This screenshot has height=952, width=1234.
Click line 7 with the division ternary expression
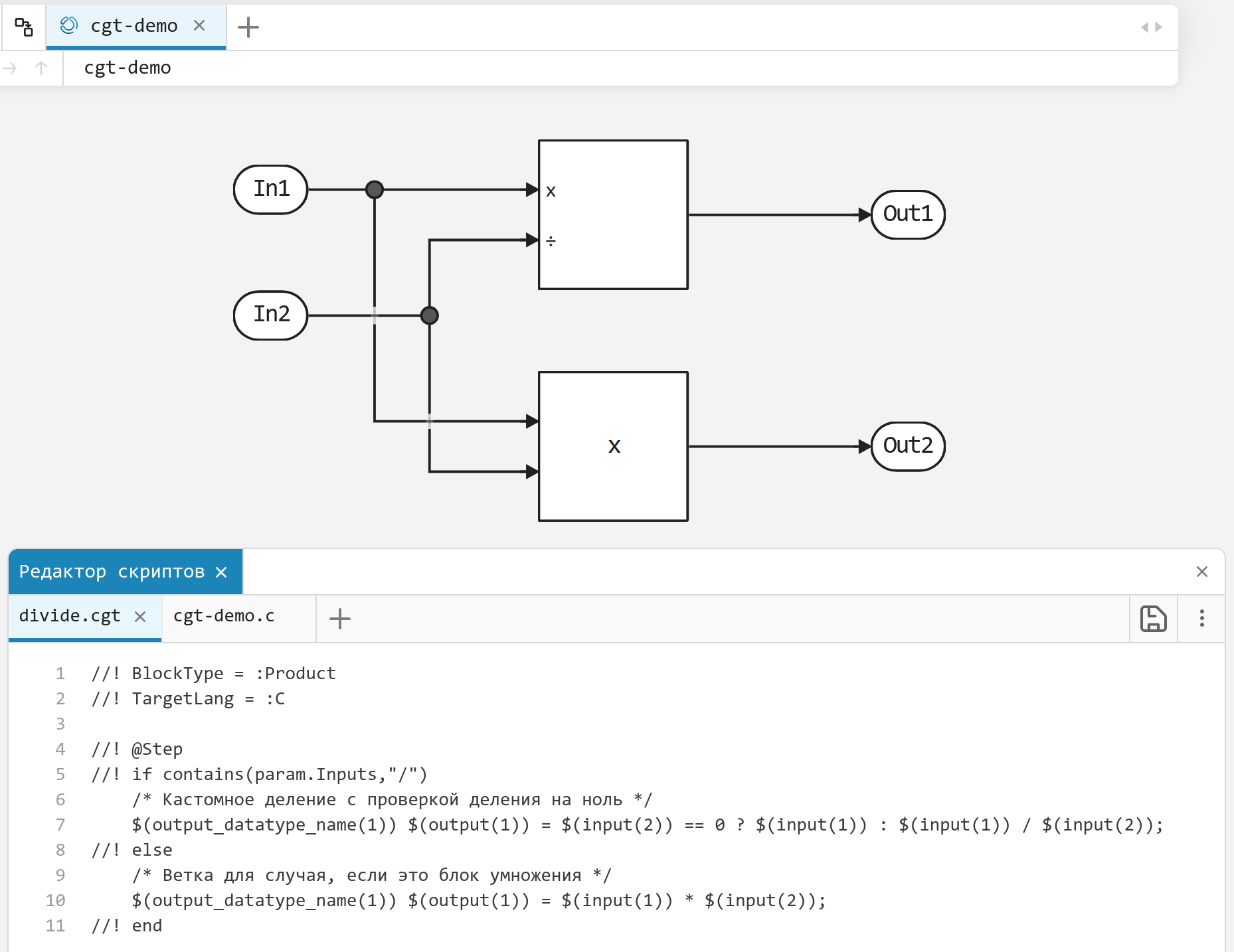click(x=648, y=825)
